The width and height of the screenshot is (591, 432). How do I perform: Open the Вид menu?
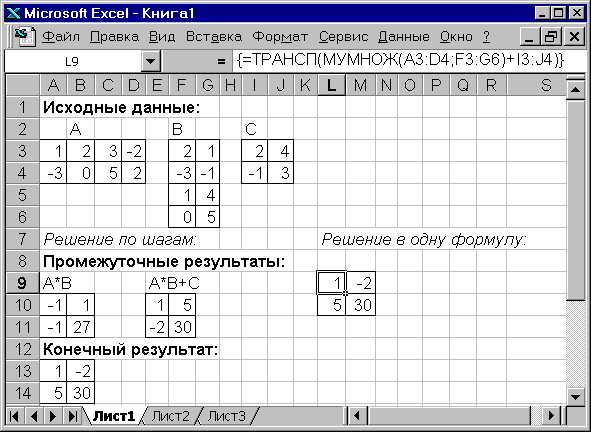[162, 37]
